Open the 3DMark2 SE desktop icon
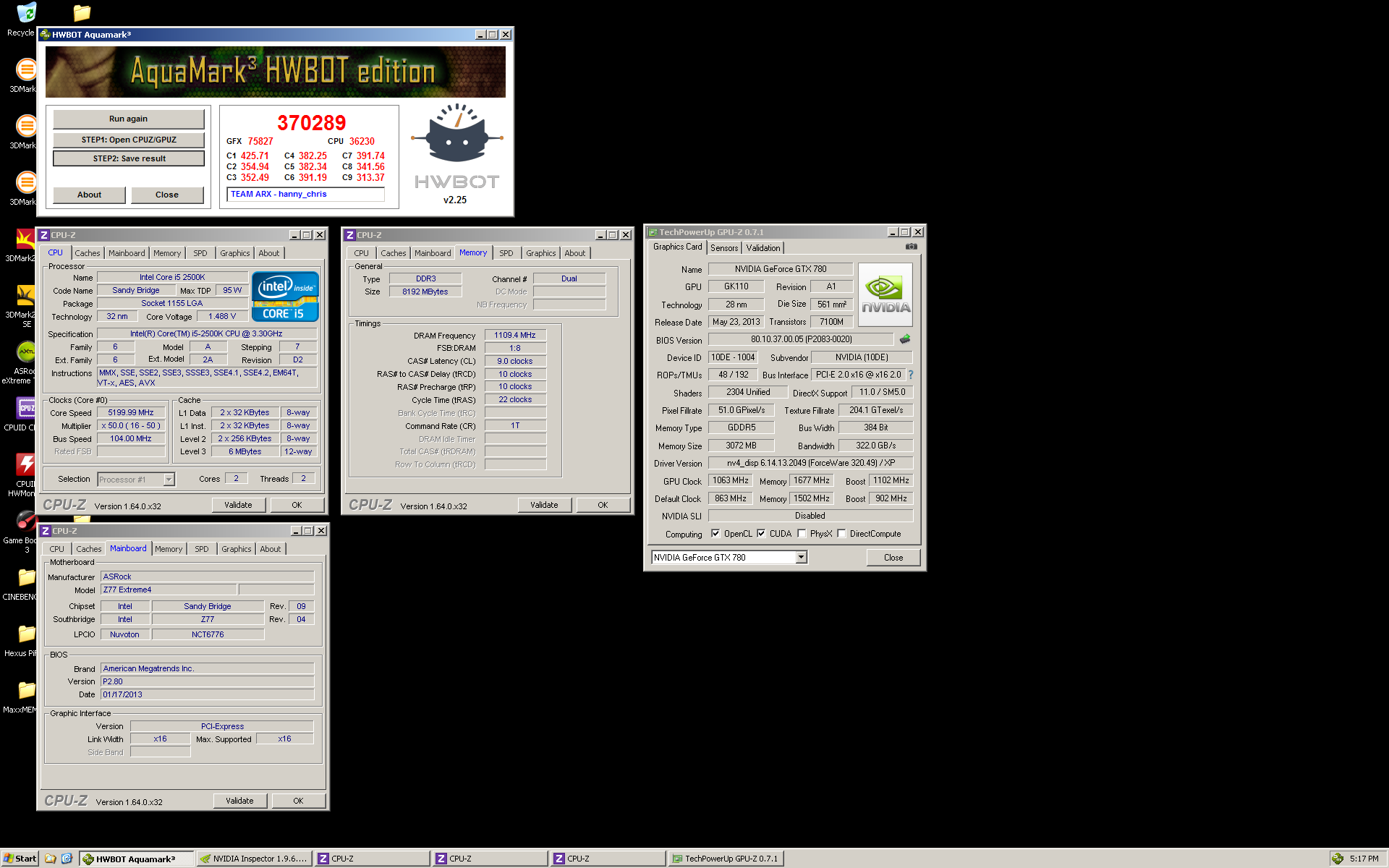This screenshot has height=868, width=1389. point(26,295)
